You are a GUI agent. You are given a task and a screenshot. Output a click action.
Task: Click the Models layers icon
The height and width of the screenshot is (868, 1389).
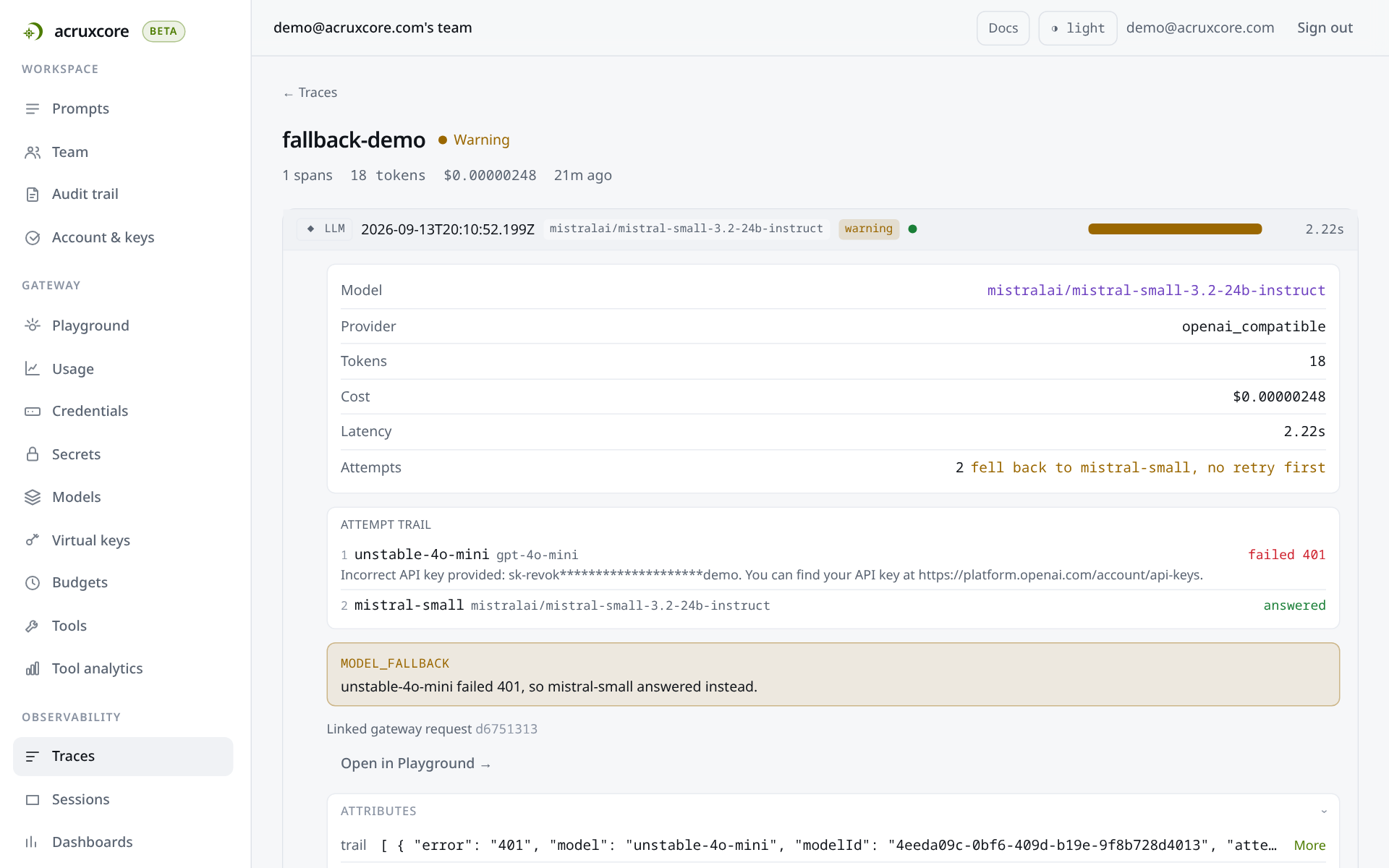point(33,497)
